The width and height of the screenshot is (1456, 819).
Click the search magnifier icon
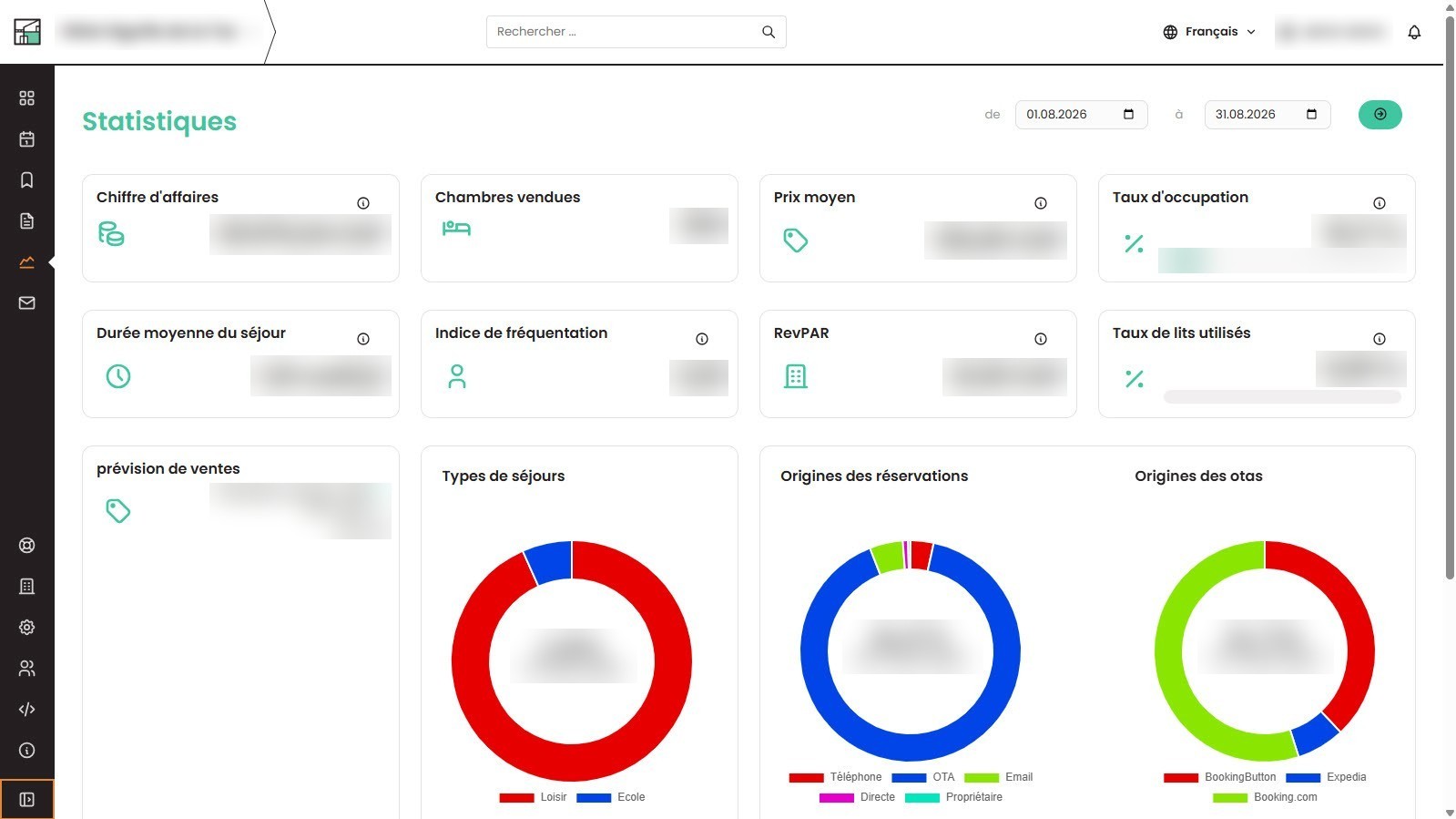[x=769, y=32]
